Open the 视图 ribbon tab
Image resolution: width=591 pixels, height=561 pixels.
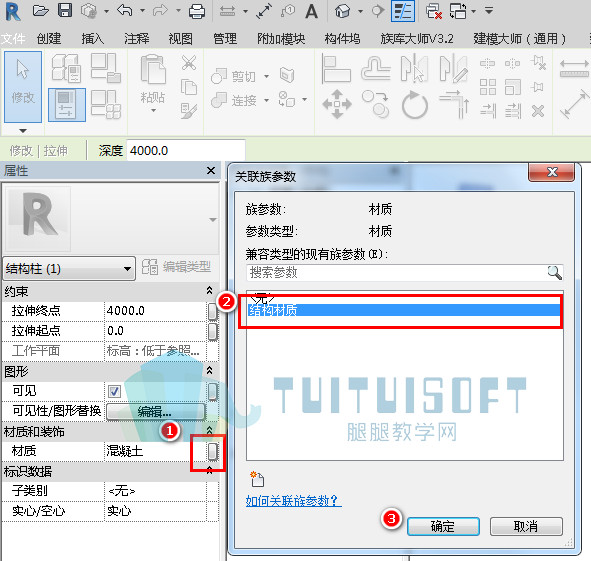(181, 38)
